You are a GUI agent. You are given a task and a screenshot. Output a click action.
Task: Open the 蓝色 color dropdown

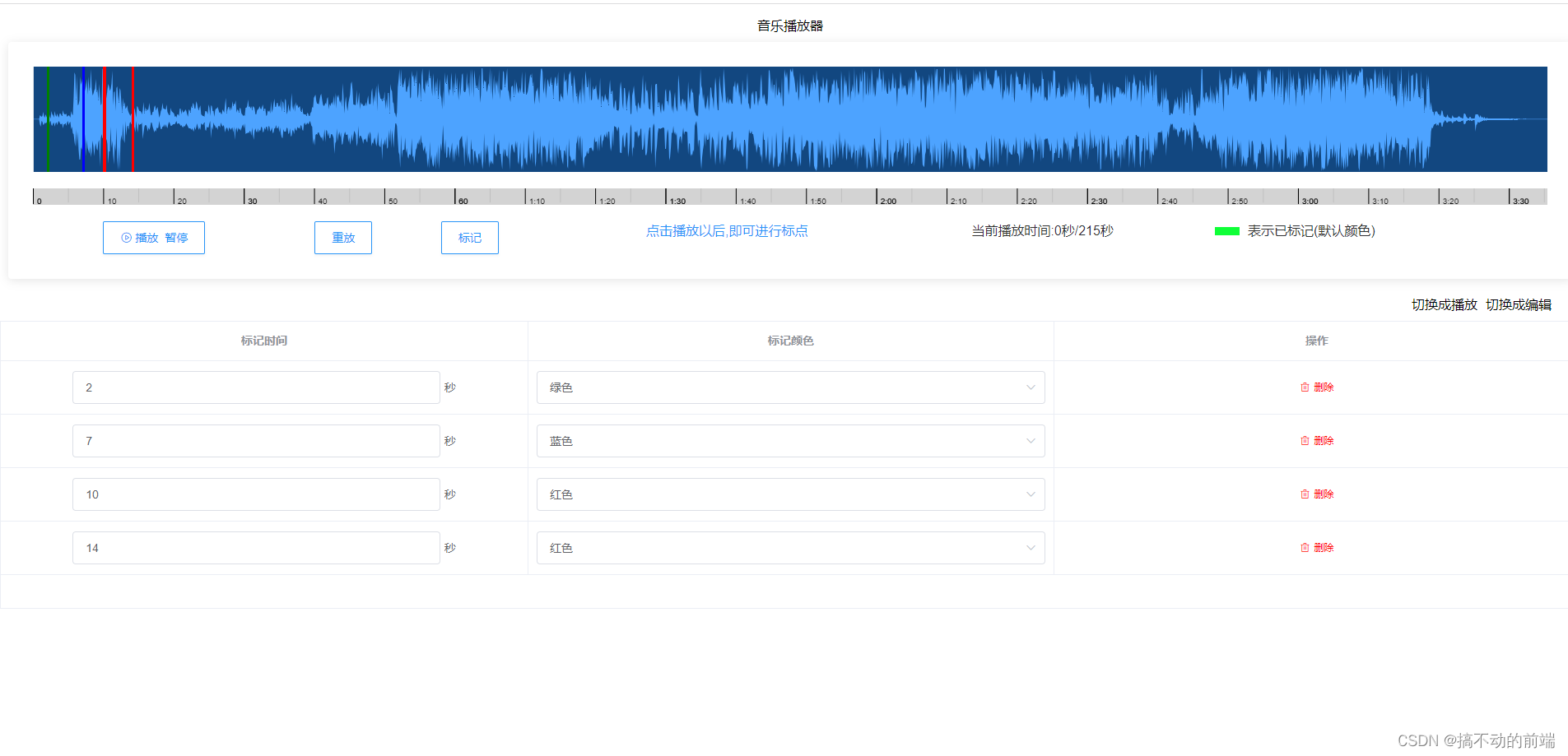[x=791, y=441]
